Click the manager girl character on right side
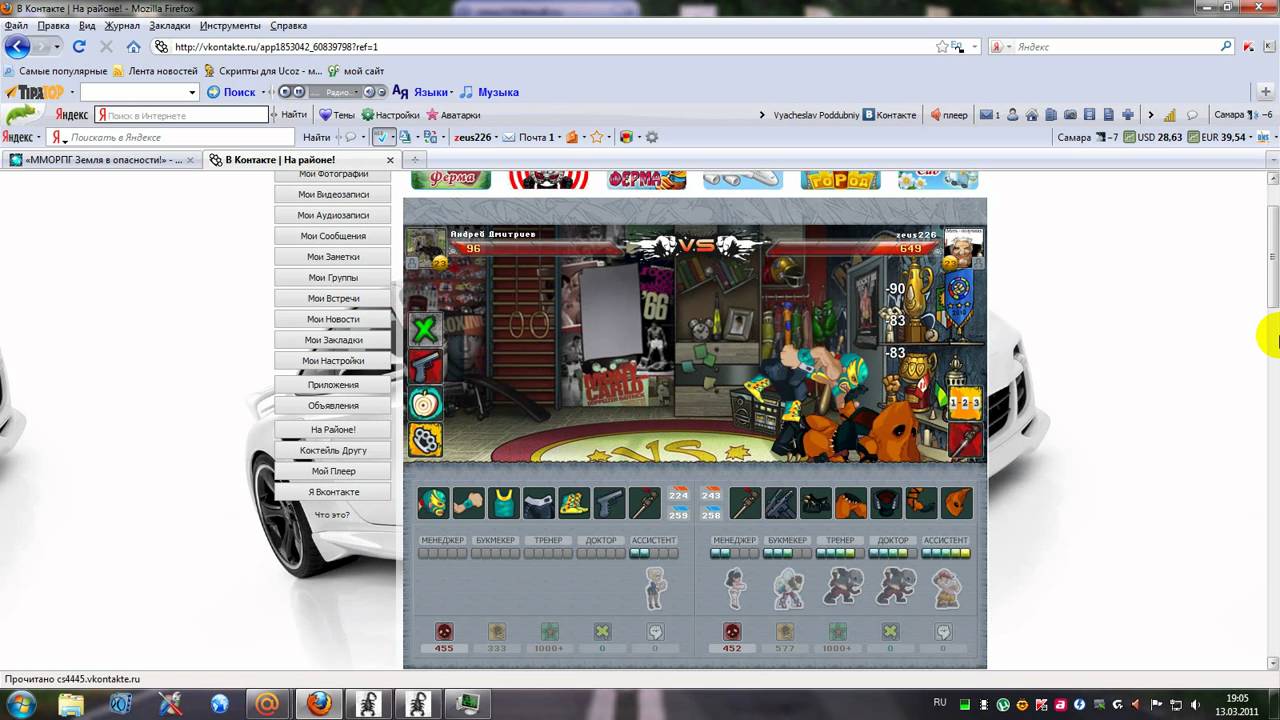This screenshot has width=1280, height=720. 735,588
